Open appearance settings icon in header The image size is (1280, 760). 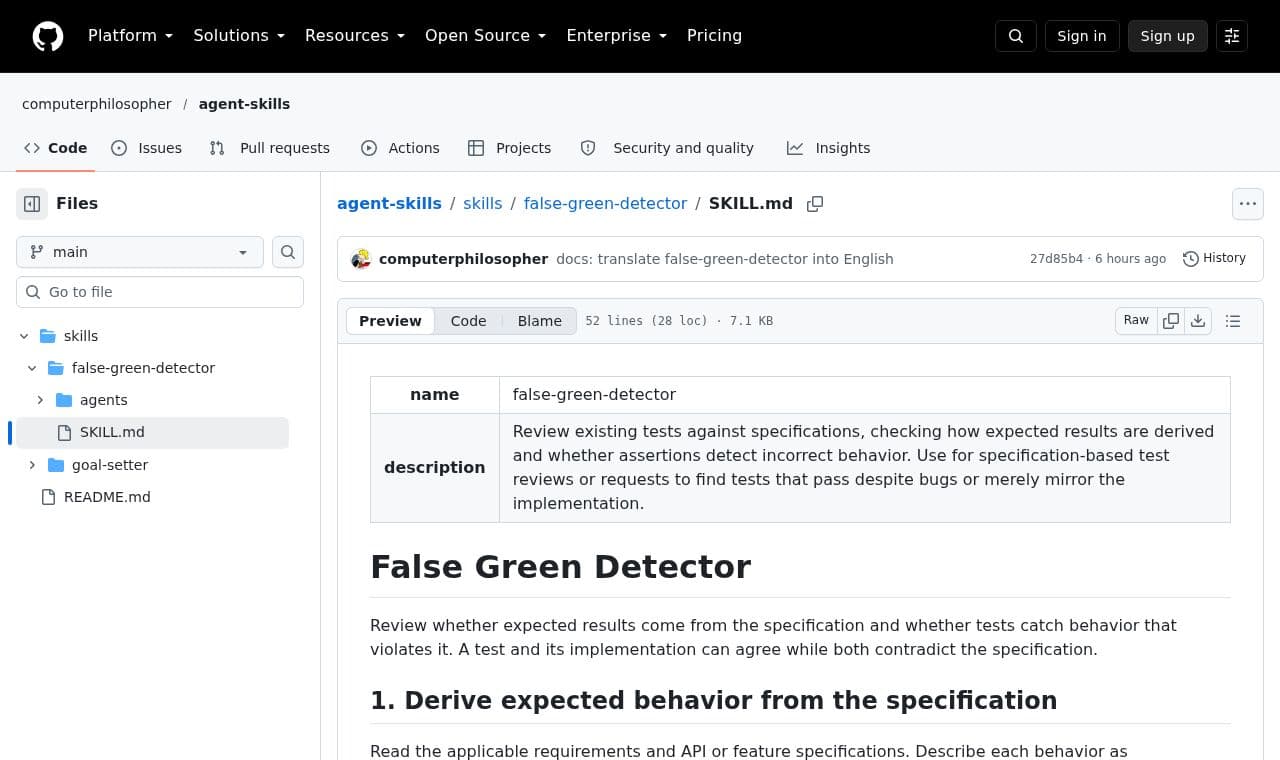1232,36
